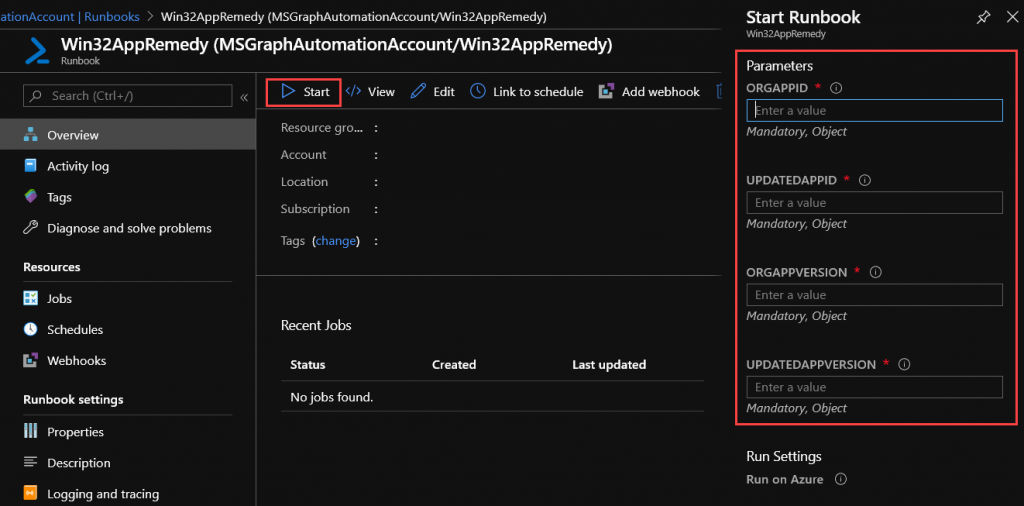Focus the Search (Ctrl+/) box
Image resolution: width=1024 pixels, height=506 pixels.
click(x=127, y=95)
